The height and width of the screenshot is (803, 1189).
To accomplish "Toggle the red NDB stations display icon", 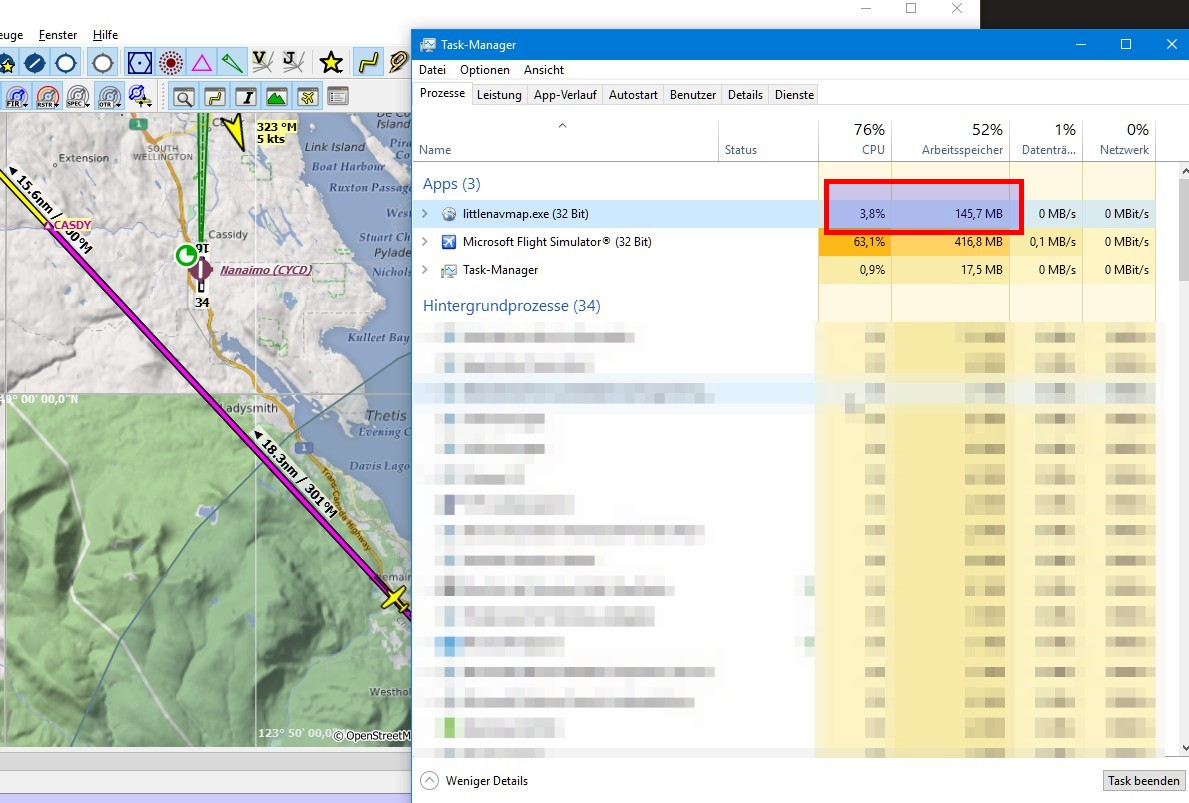I will pyautogui.click(x=170, y=62).
